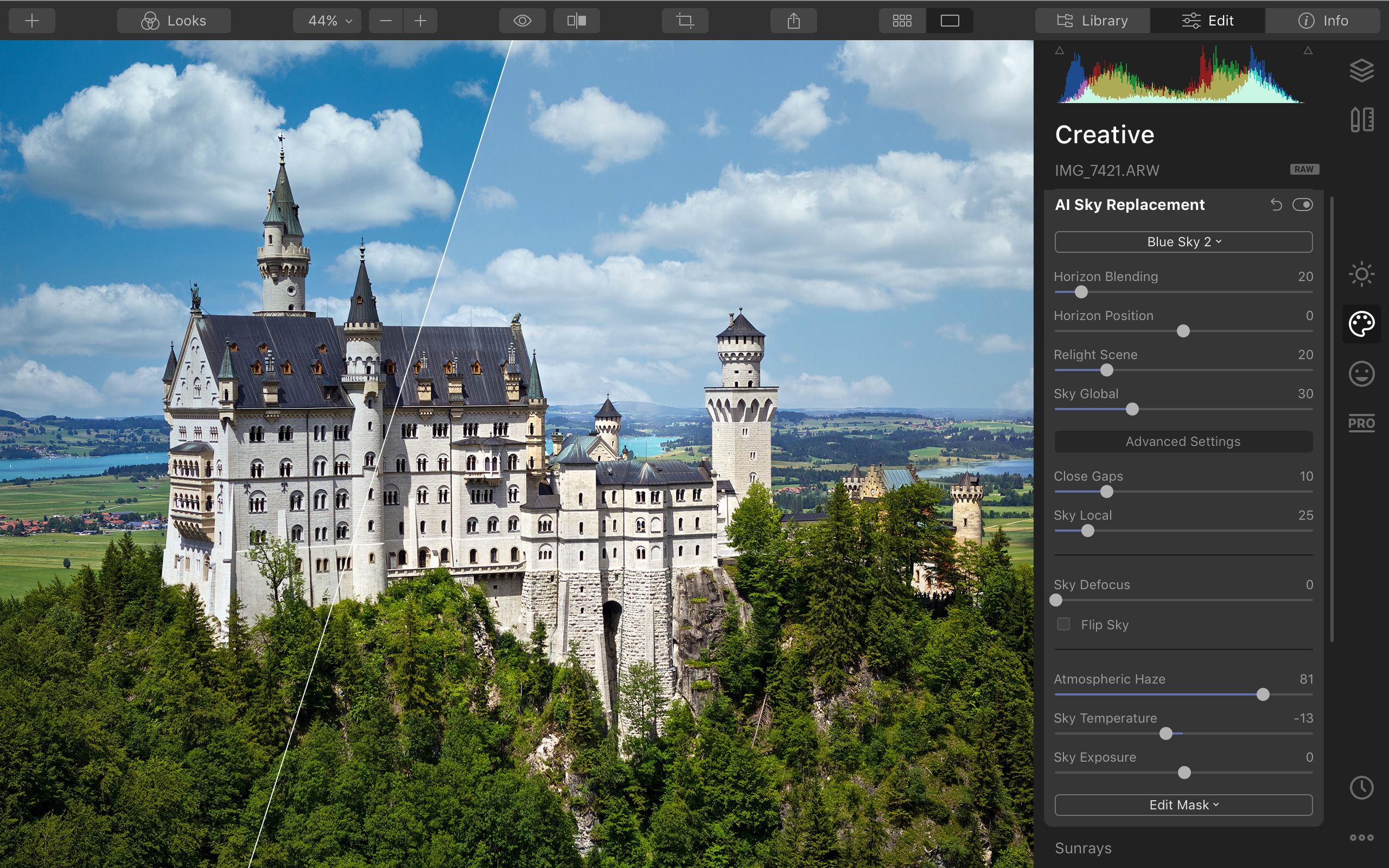Reset AI Sky Replacement with undo arrow
This screenshot has height=868, width=1389.
[x=1276, y=205]
